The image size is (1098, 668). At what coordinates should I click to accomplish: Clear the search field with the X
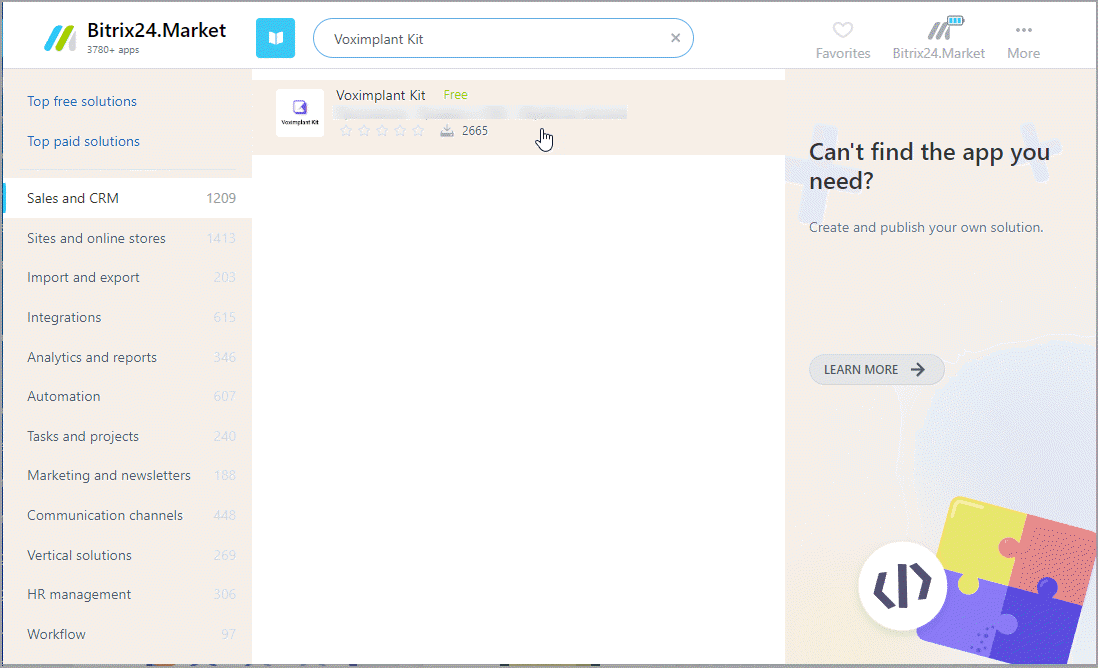pyautogui.click(x=675, y=38)
